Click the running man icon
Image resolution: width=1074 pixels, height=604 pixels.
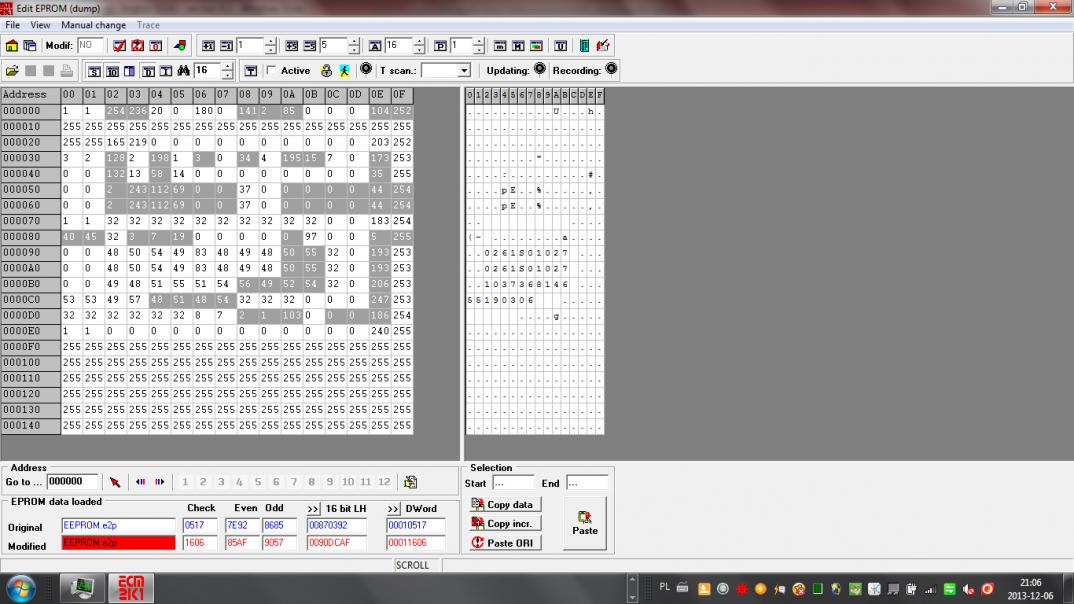(x=343, y=71)
